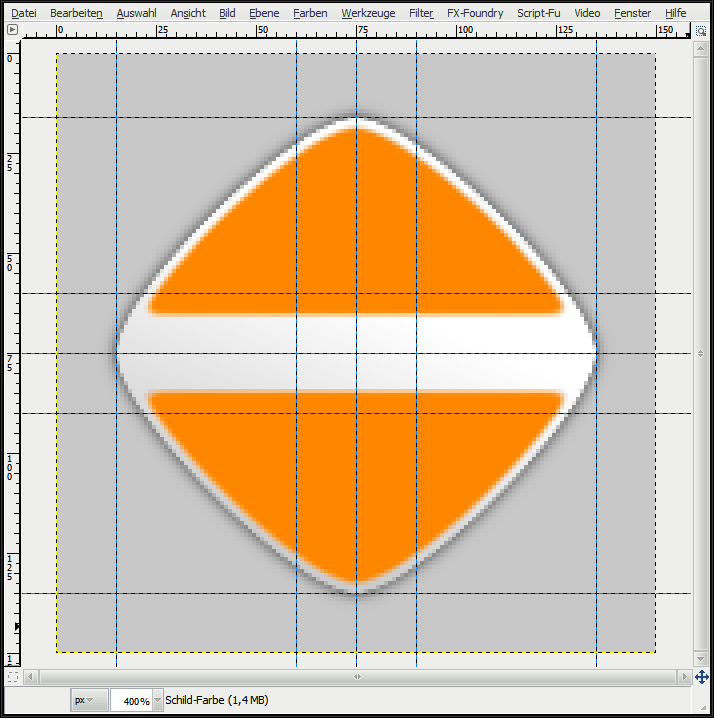This screenshot has width=714, height=718.
Task: Click the image menu arrow at ruler corner
Action: (12, 30)
